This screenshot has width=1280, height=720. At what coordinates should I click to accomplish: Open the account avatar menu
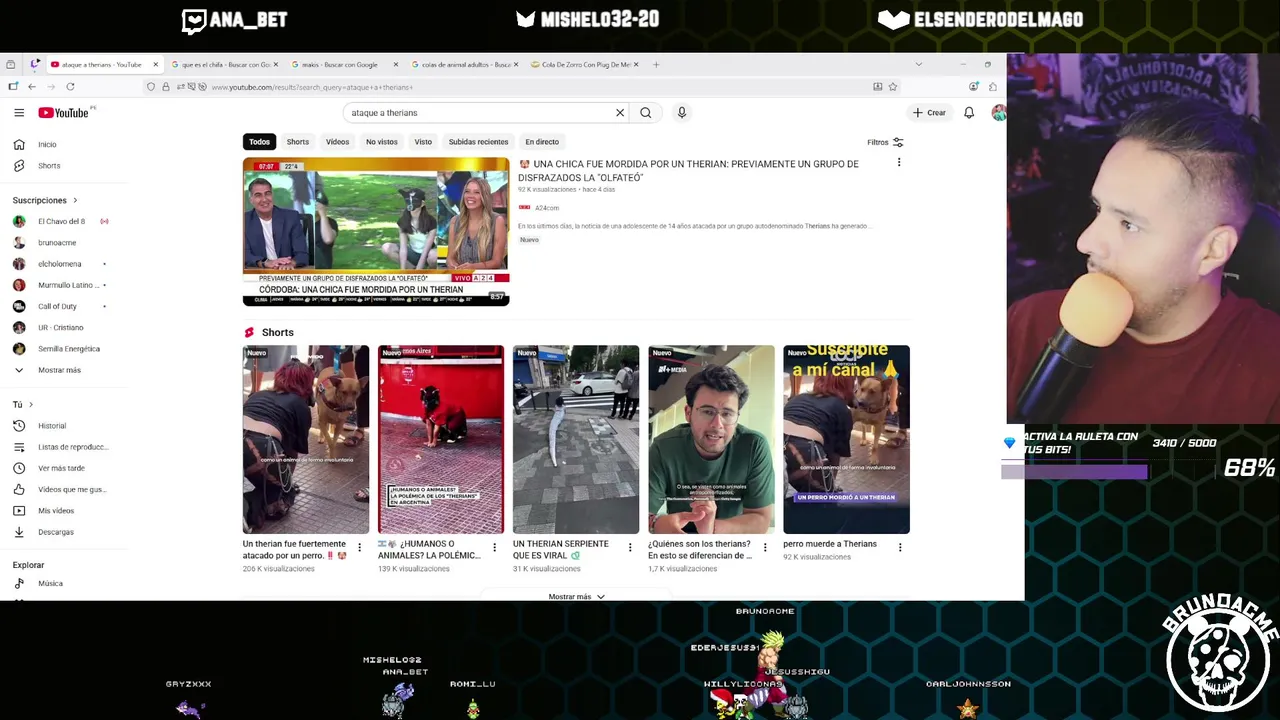pyautogui.click(x=998, y=113)
